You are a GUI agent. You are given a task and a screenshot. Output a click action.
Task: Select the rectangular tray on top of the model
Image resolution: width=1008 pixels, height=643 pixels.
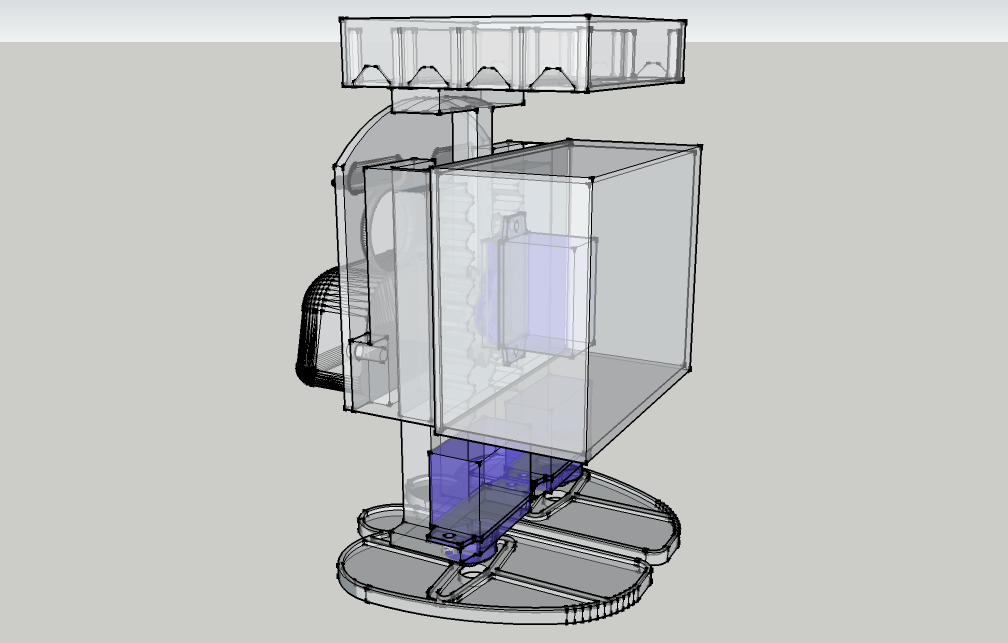click(x=512, y=53)
